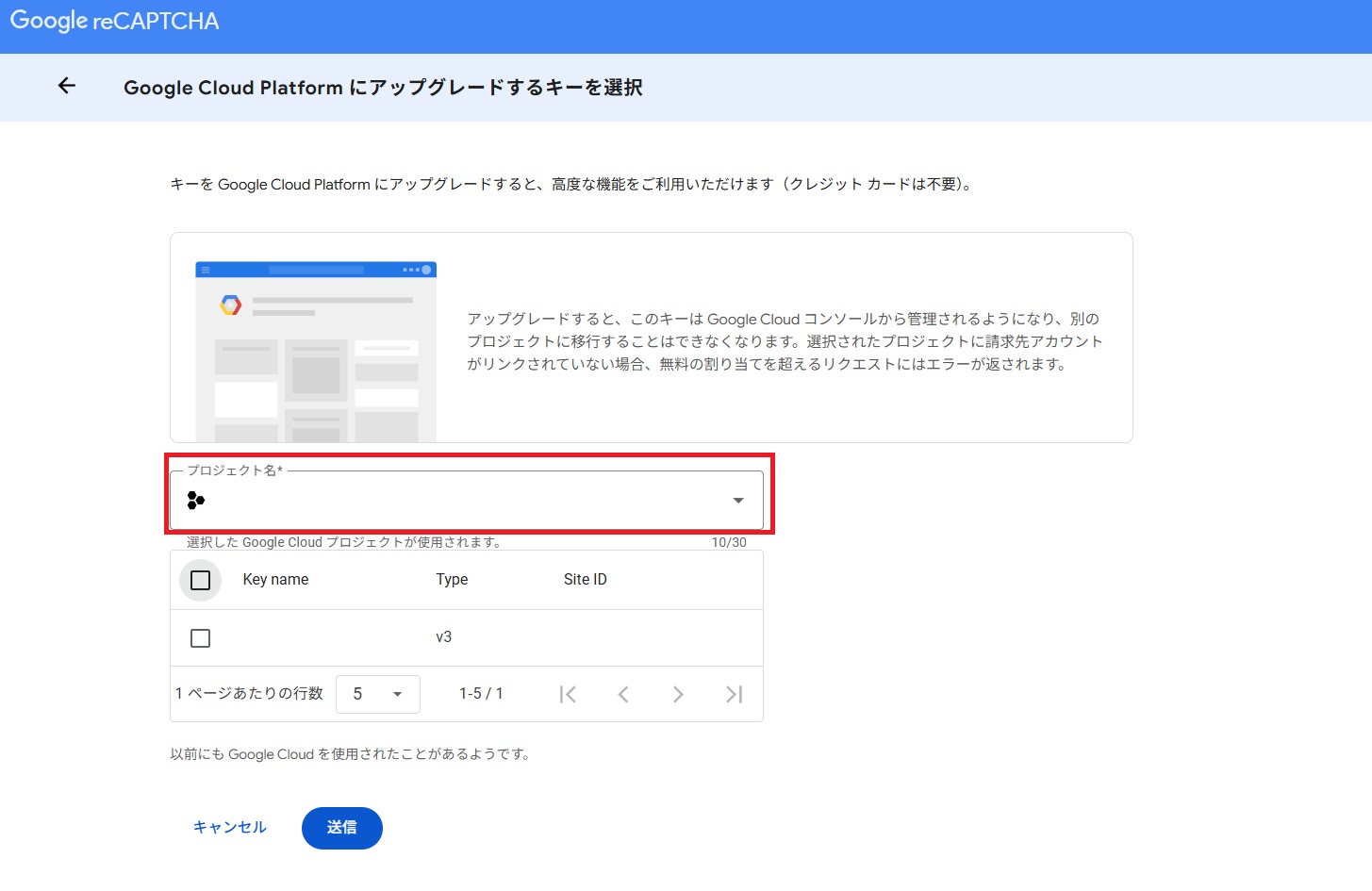
Task: Advance to the next page of keys
Action: (678, 694)
